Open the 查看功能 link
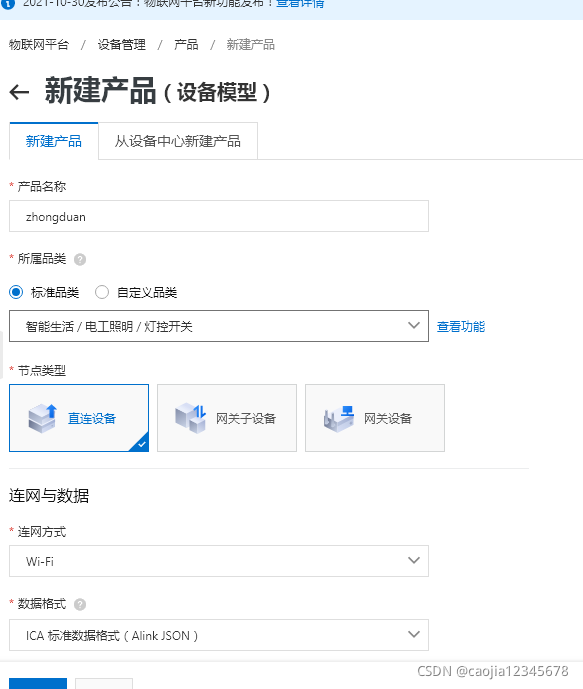Viewport: 583px width, 689px height. click(461, 326)
